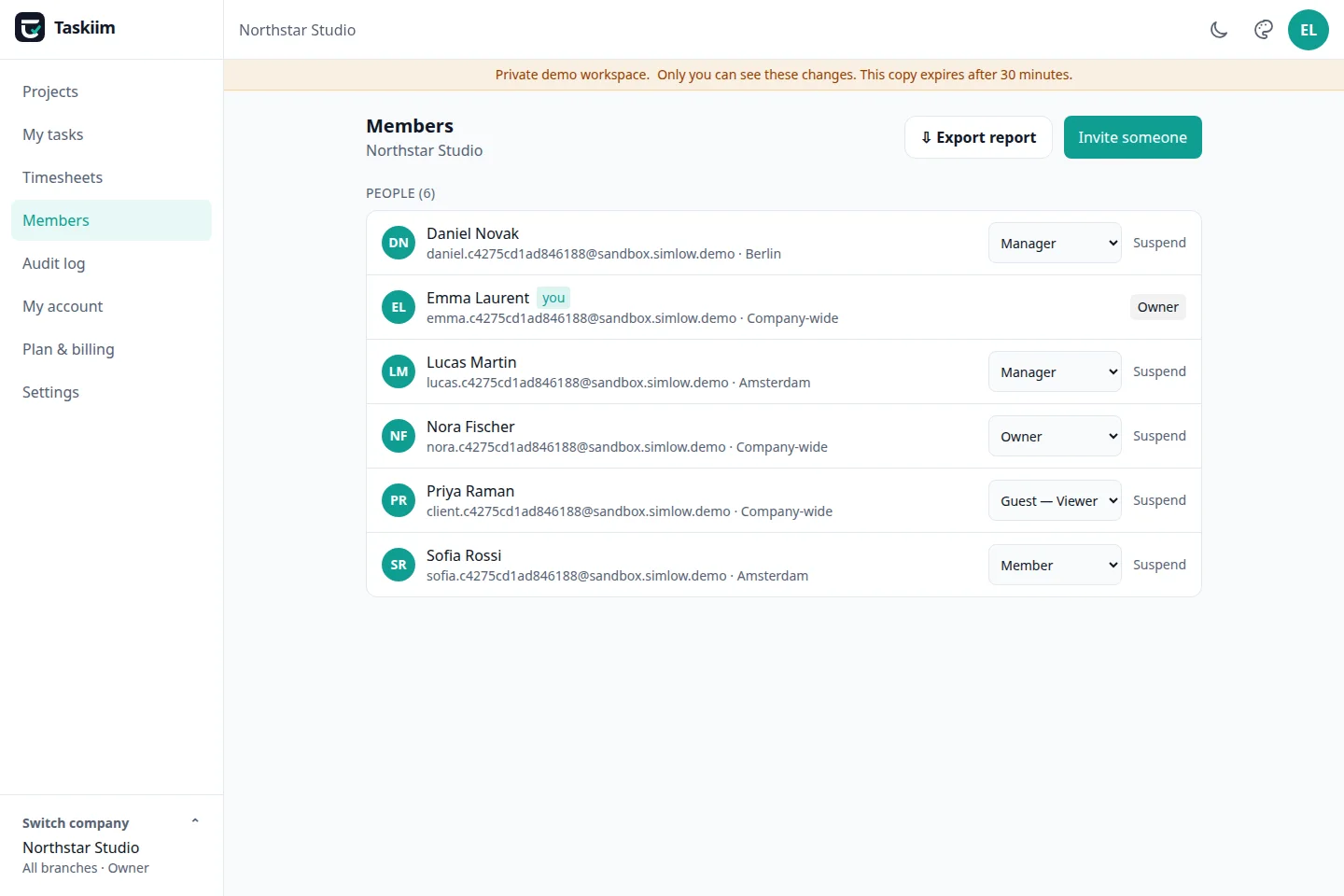
Task: Click 'All branches · Owner' text
Action: [86, 868]
